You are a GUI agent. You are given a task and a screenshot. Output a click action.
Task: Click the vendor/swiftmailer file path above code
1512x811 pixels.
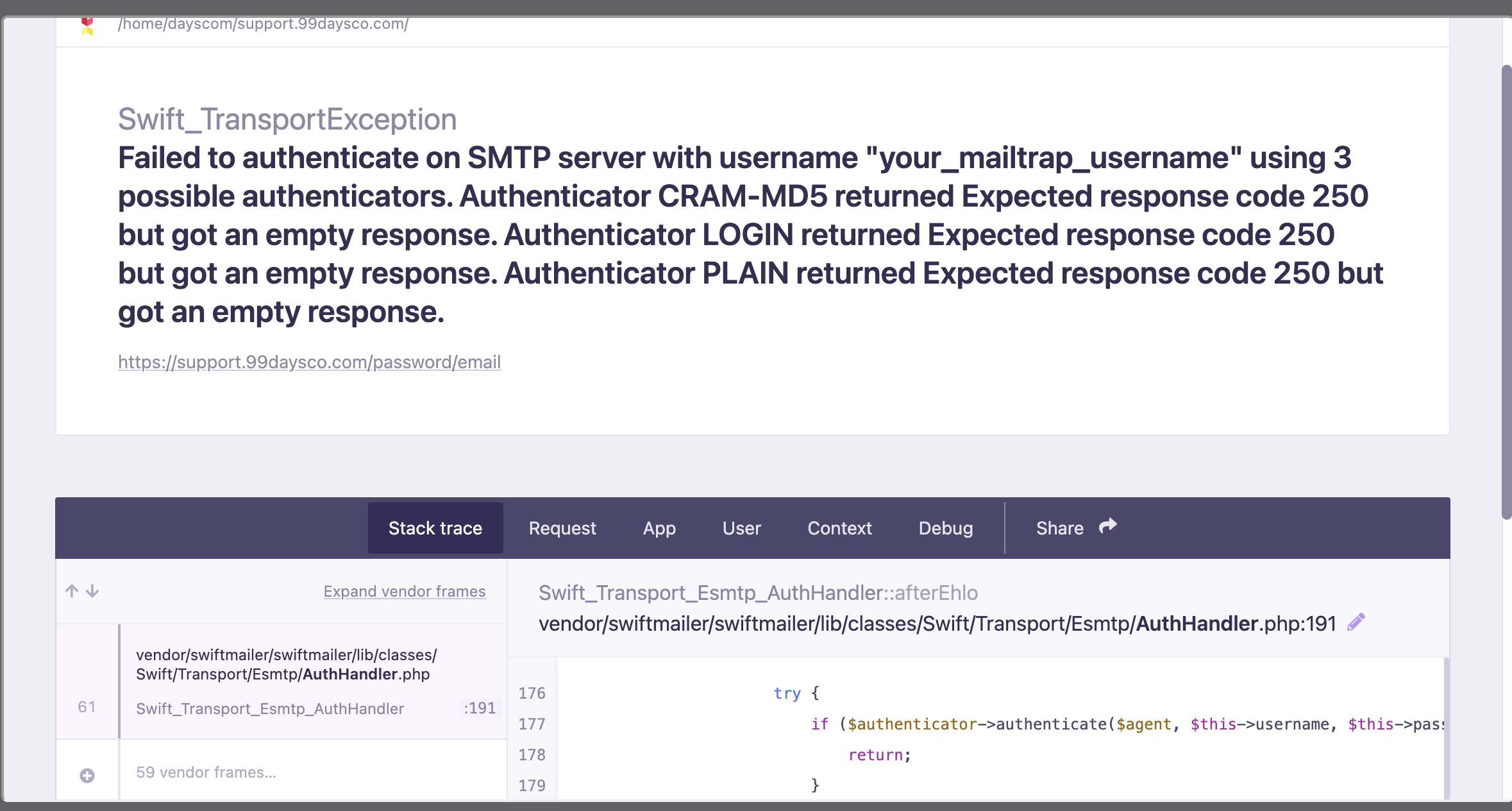tap(937, 623)
